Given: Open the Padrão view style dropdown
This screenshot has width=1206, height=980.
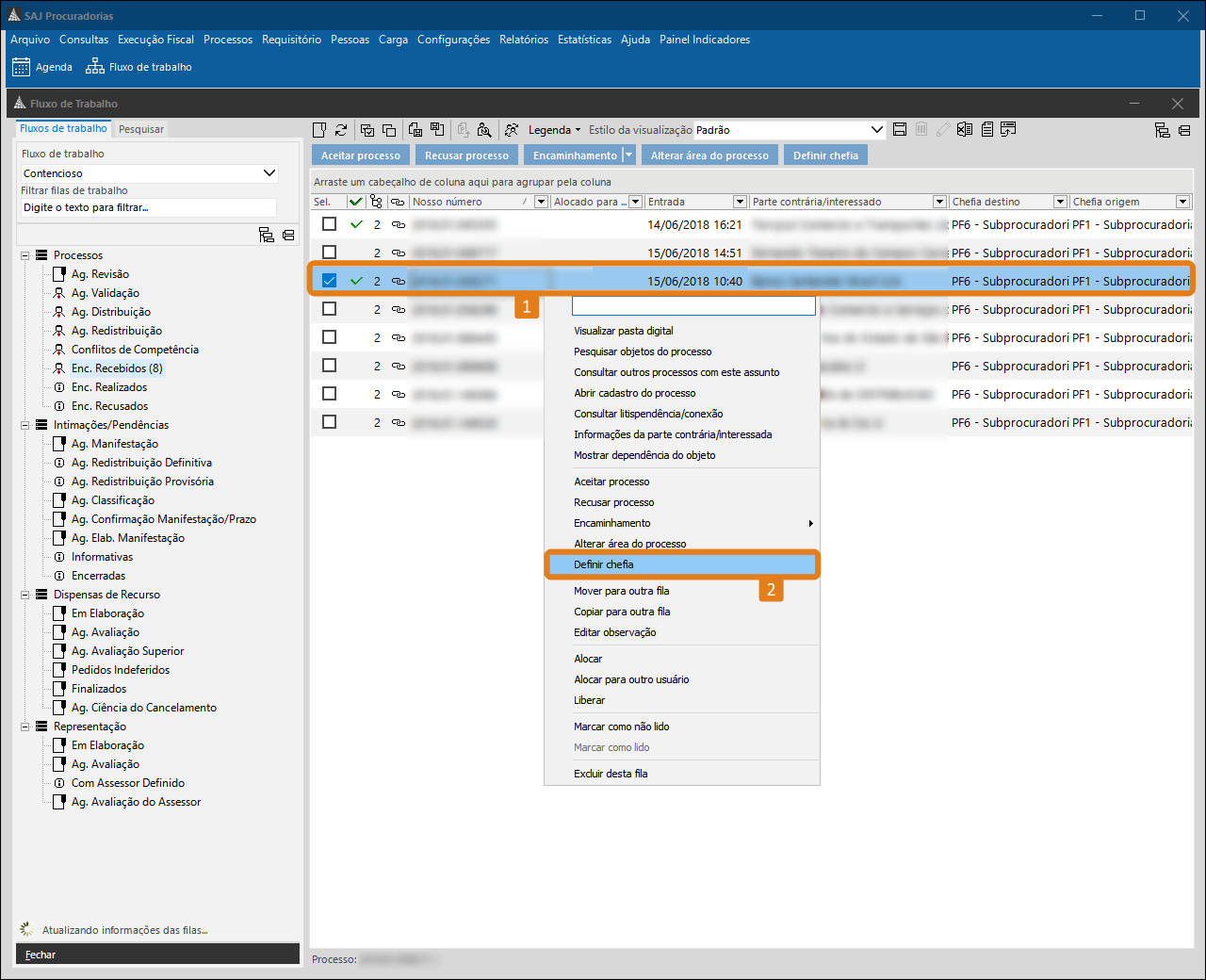Looking at the screenshot, I should coord(790,130).
